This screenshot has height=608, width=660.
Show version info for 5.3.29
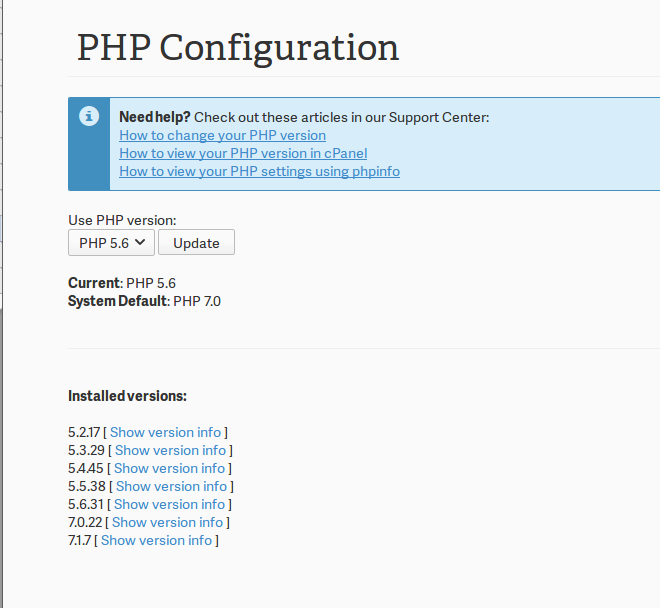(170, 450)
